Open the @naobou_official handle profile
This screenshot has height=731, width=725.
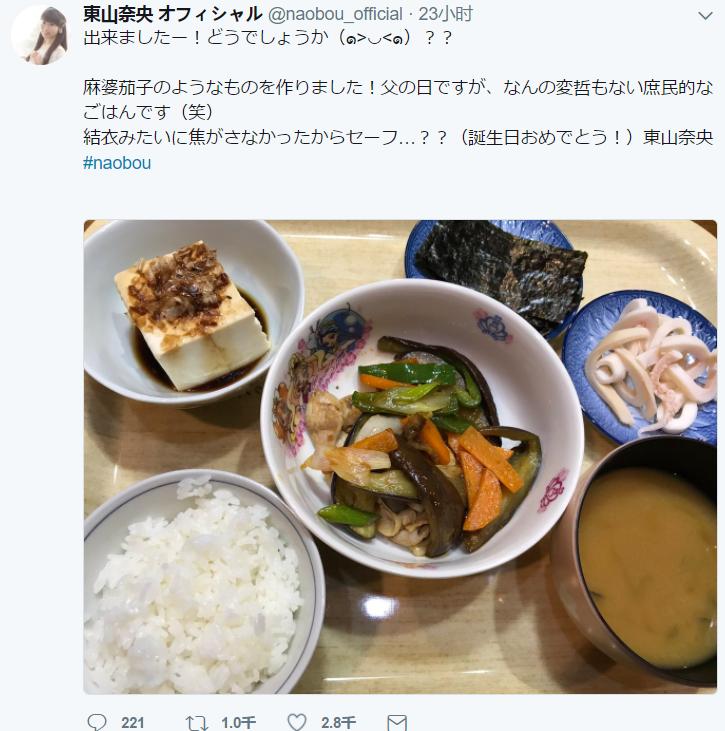(x=335, y=14)
